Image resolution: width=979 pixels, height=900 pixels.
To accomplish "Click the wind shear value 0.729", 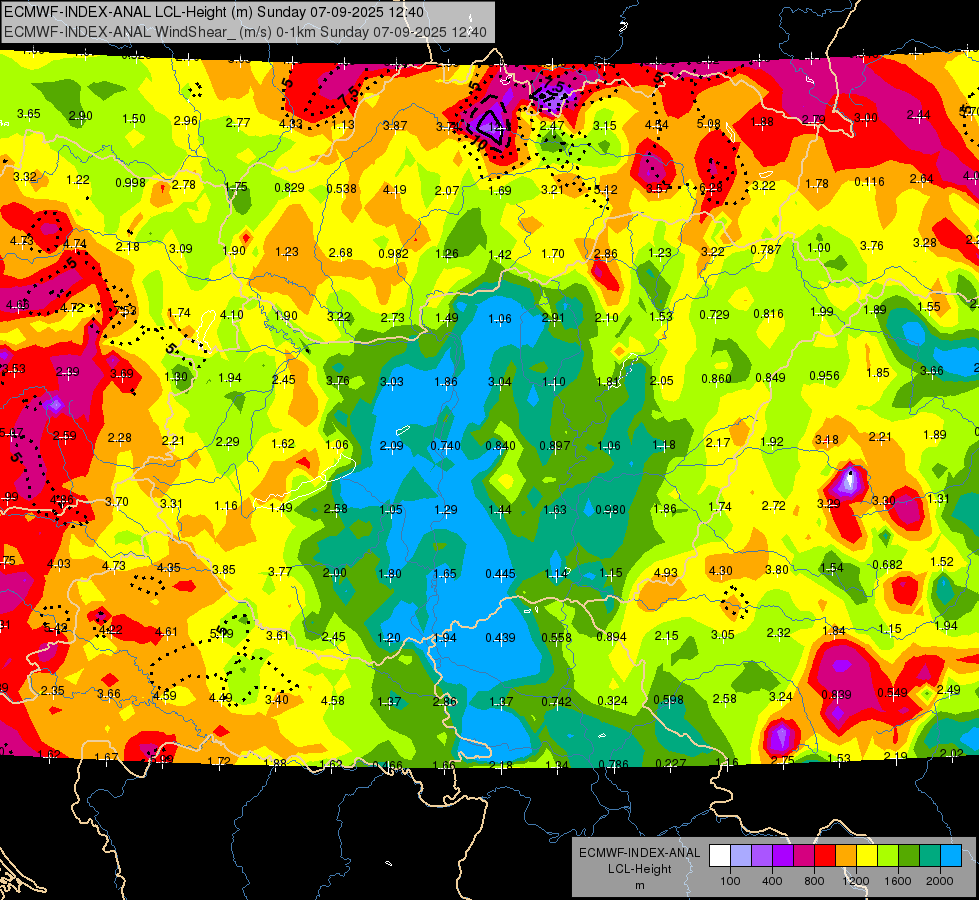I will pyautogui.click(x=714, y=315).
